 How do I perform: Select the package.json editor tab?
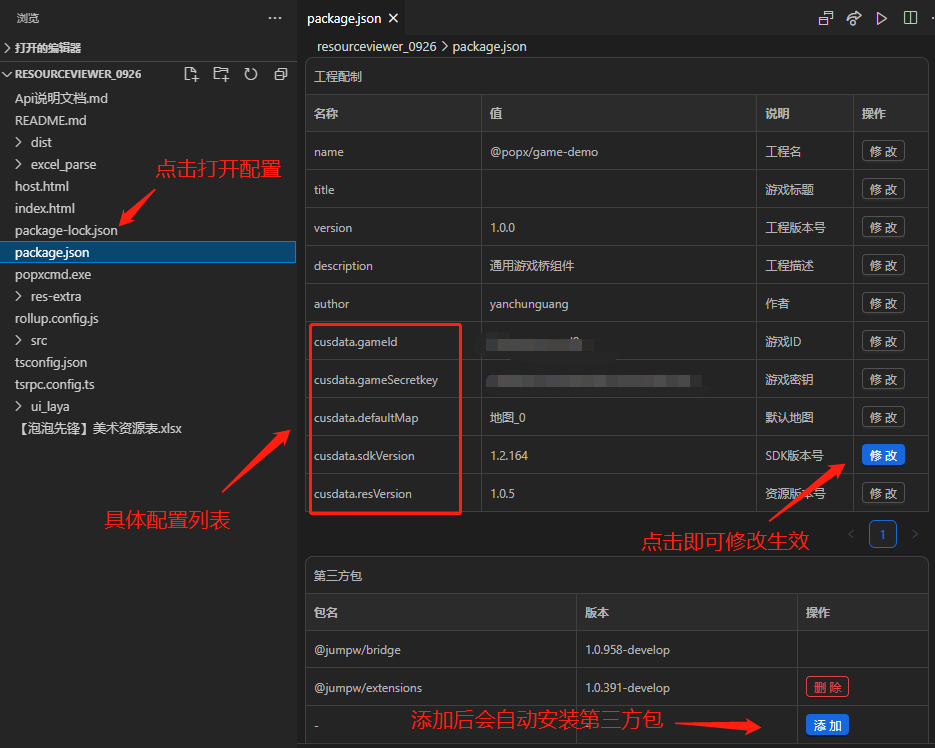343,18
